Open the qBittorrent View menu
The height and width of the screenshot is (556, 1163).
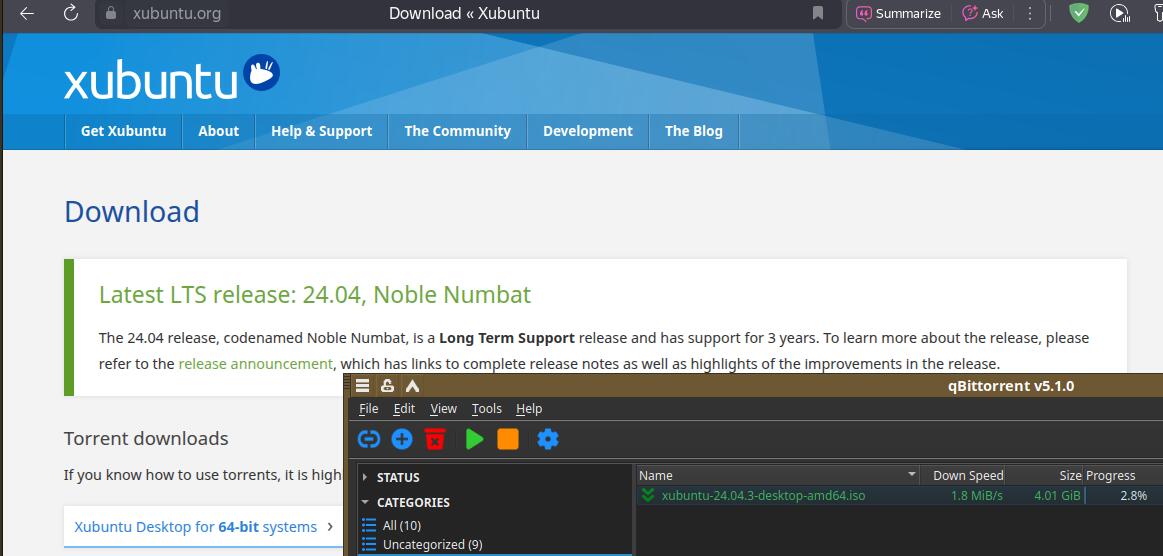point(444,408)
